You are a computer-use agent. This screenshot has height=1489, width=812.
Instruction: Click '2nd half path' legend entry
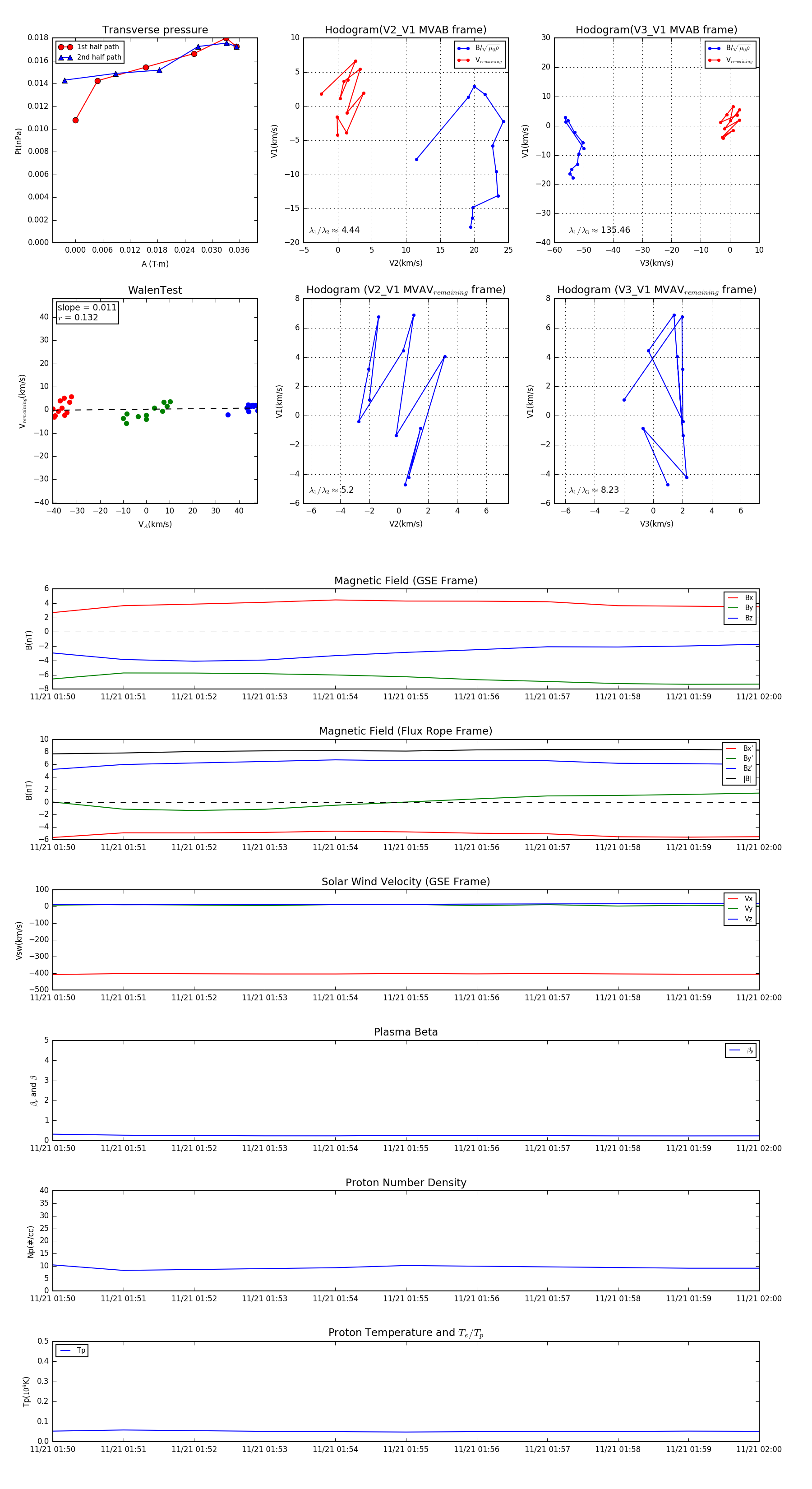click(x=90, y=57)
